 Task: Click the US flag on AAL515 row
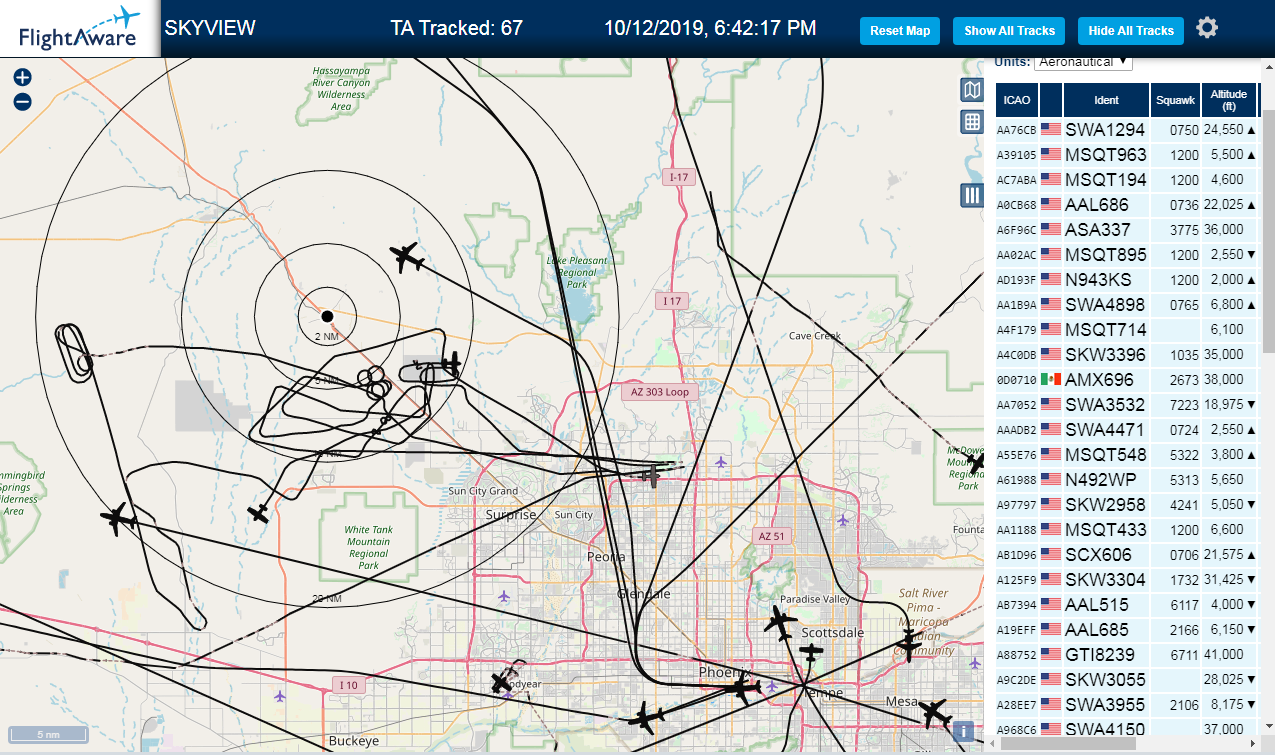point(1051,604)
